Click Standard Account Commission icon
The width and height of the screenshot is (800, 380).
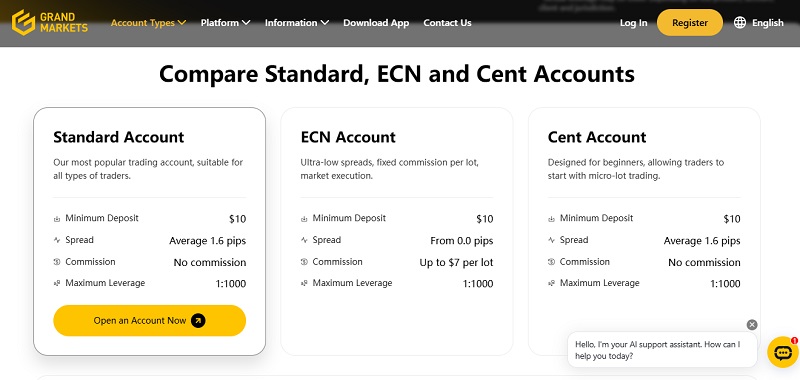[x=57, y=262]
